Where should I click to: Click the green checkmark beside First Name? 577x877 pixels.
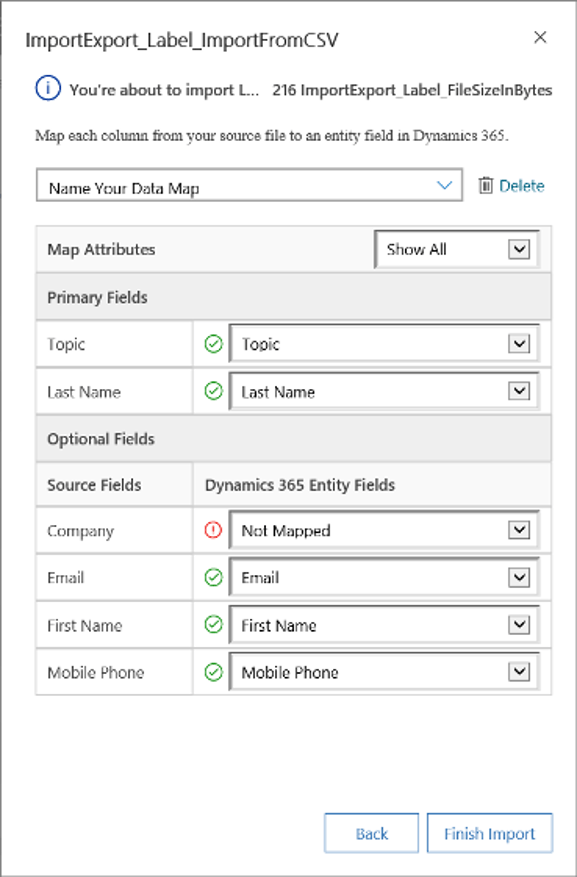pyautogui.click(x=211, y=624)
